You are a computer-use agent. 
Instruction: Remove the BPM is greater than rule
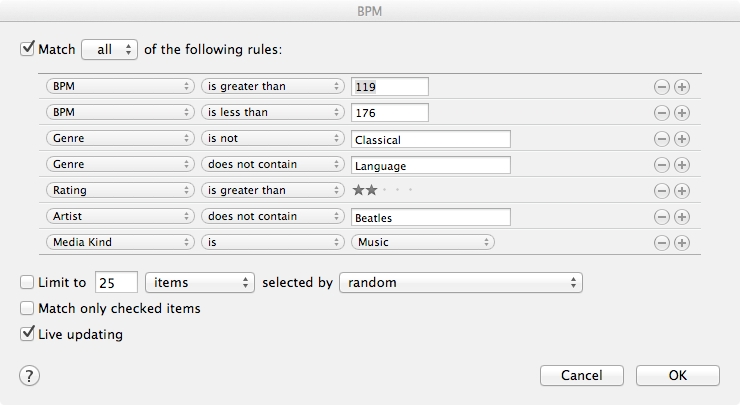pyautogui.click(x=662, y=87)
